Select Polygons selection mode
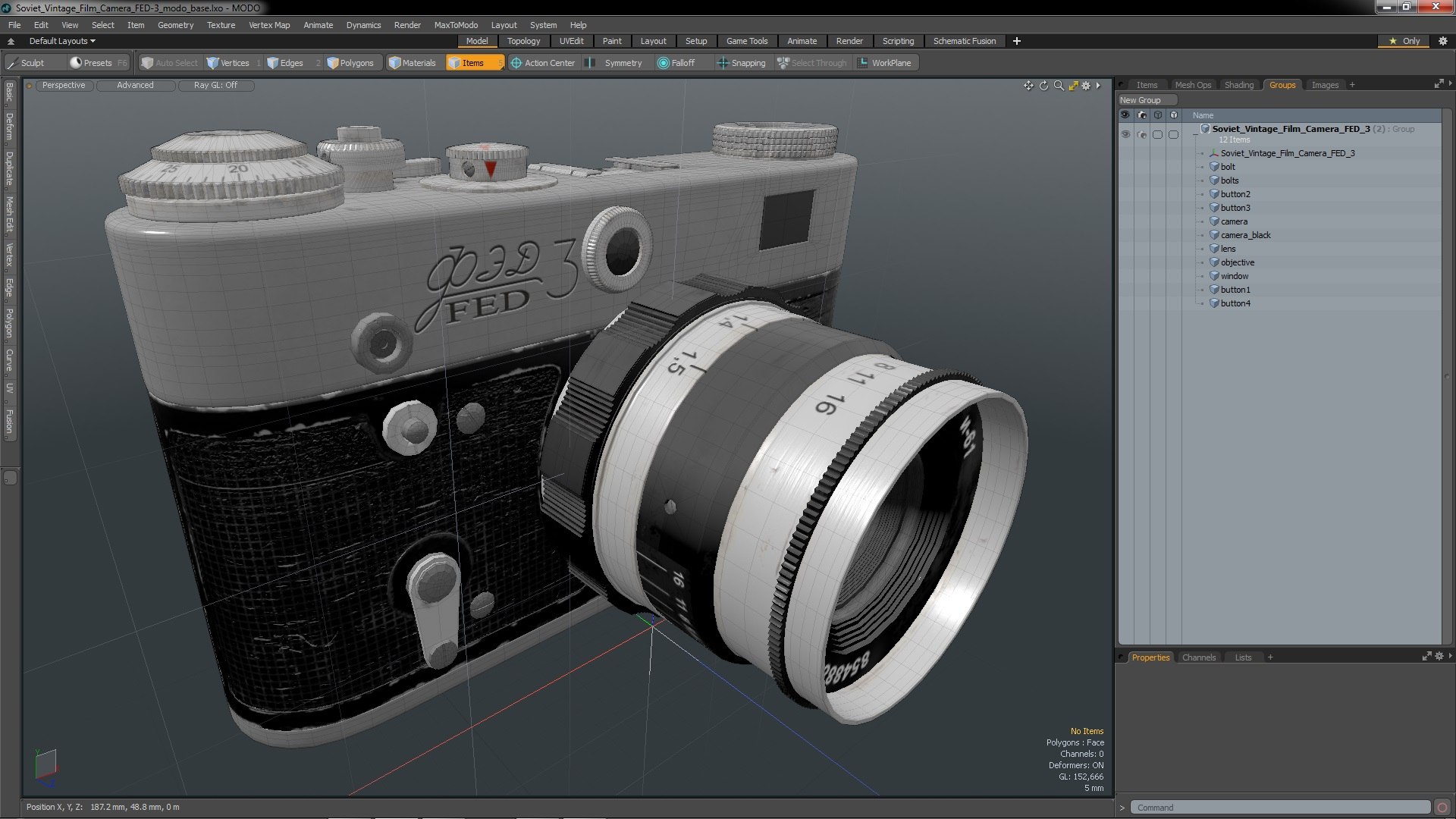 350,63
